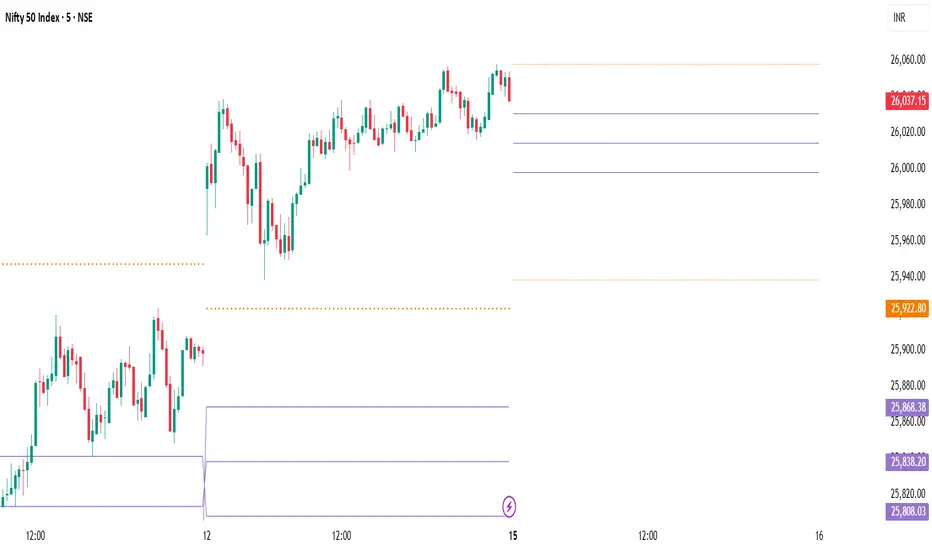Click the 25,900.00 price scale label
The height and width of the screenshot is (550, 932).
click(x=905, y=349)
